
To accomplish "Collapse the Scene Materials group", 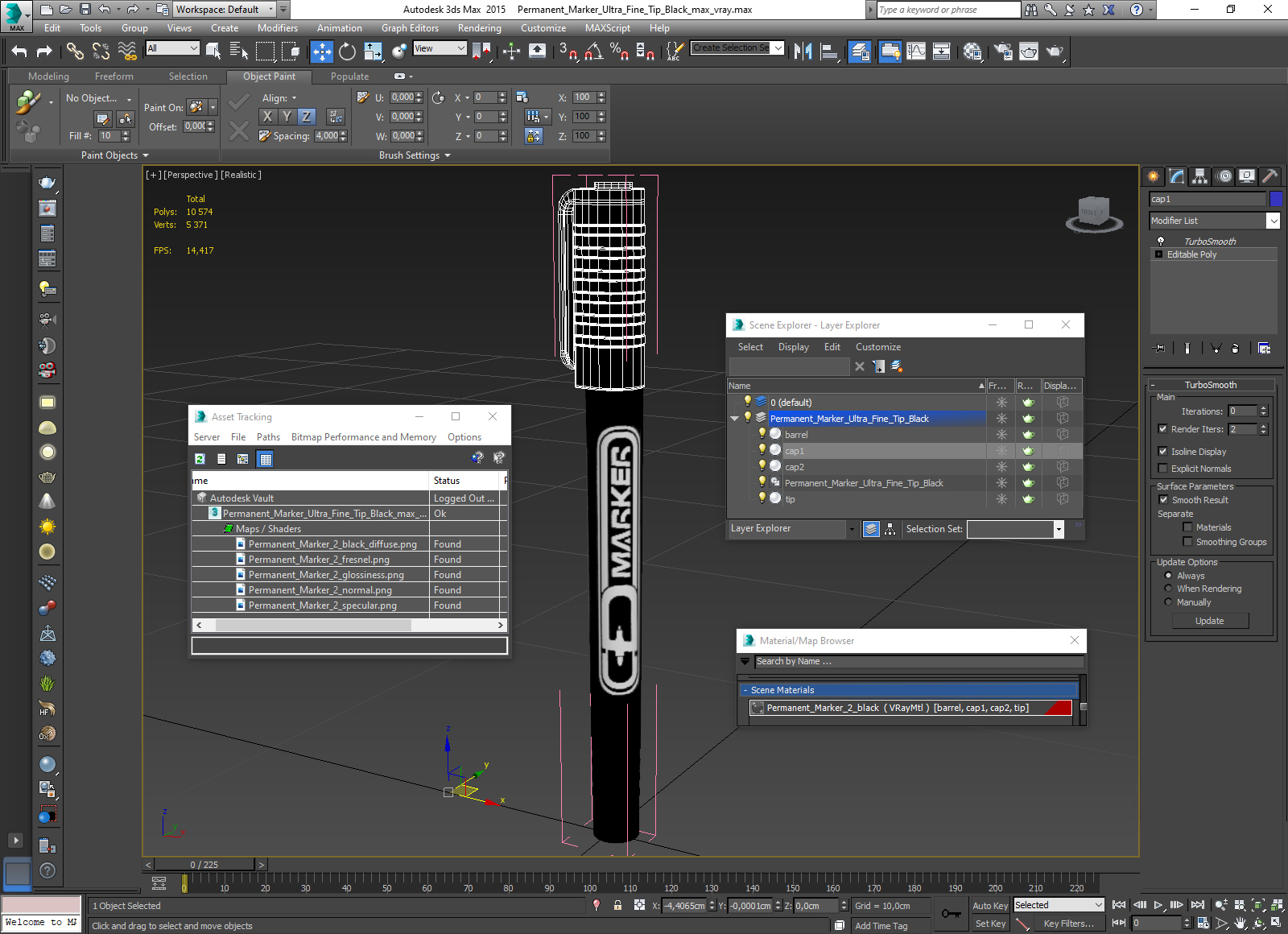I will 745,690.
